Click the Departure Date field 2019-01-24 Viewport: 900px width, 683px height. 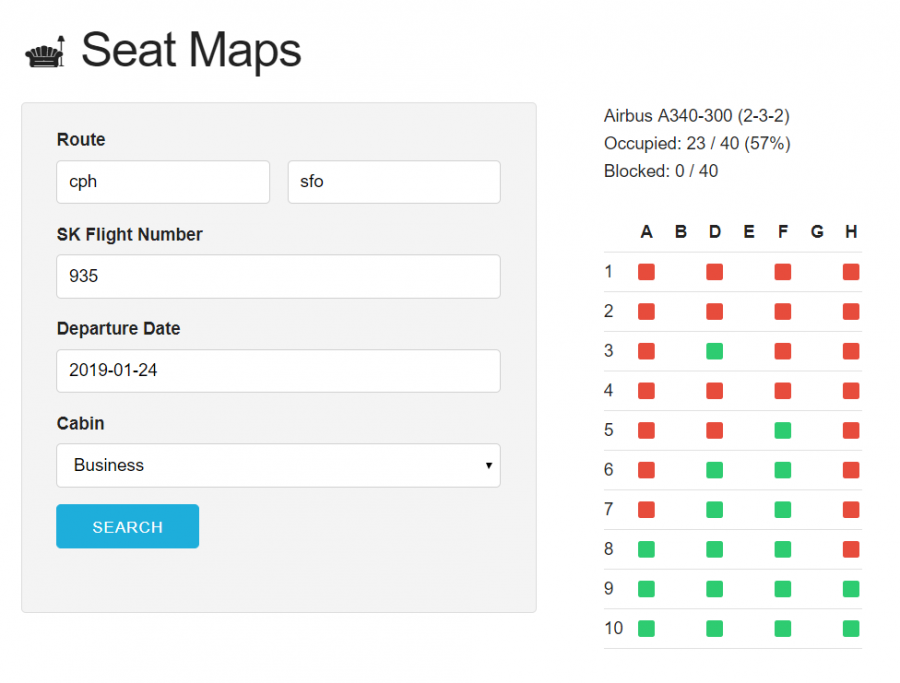[278, 371]
